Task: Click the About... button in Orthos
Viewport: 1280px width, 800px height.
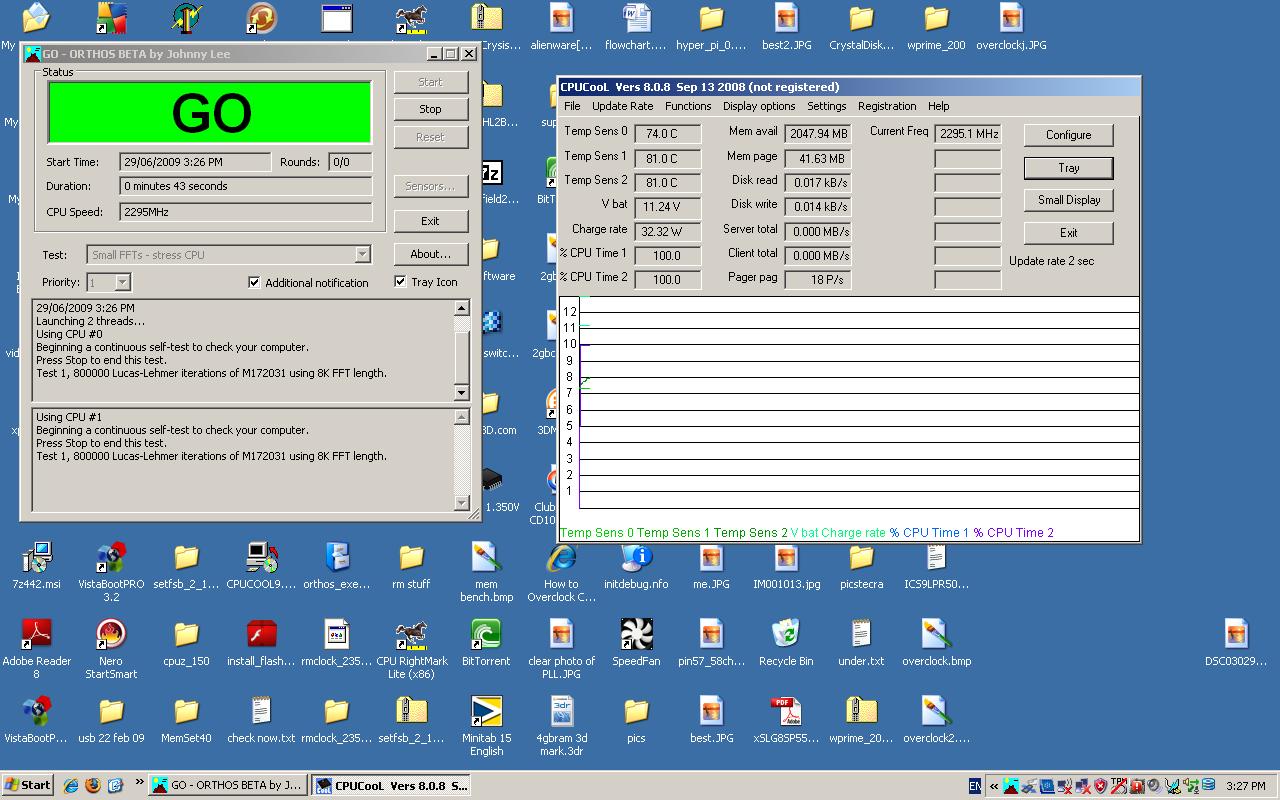Action: click(430, 254)
